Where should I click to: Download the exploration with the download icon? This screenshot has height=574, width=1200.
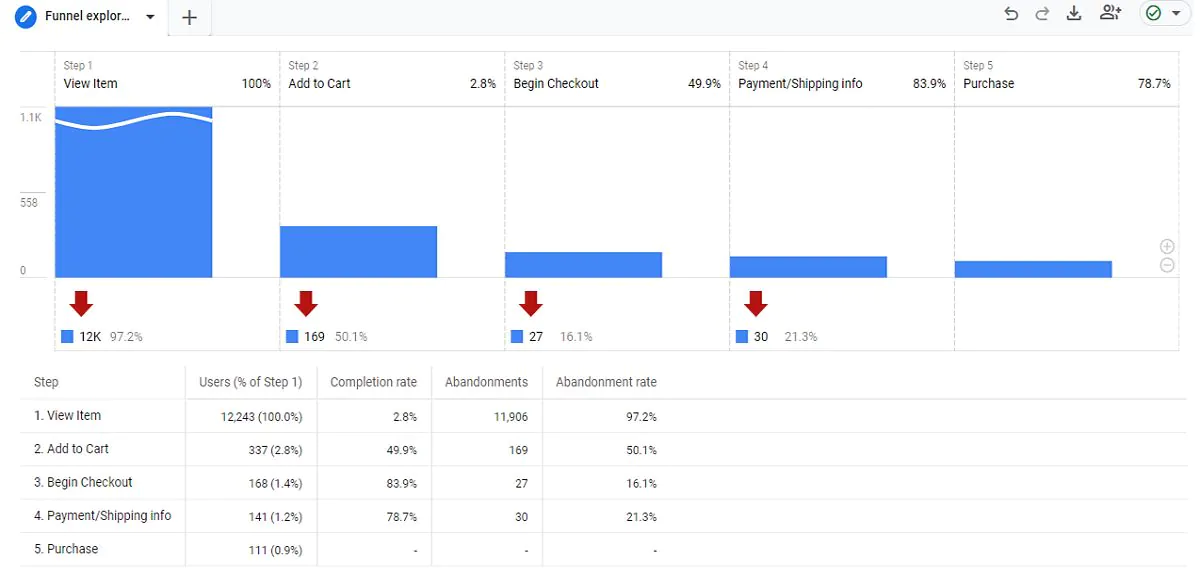1075,14
